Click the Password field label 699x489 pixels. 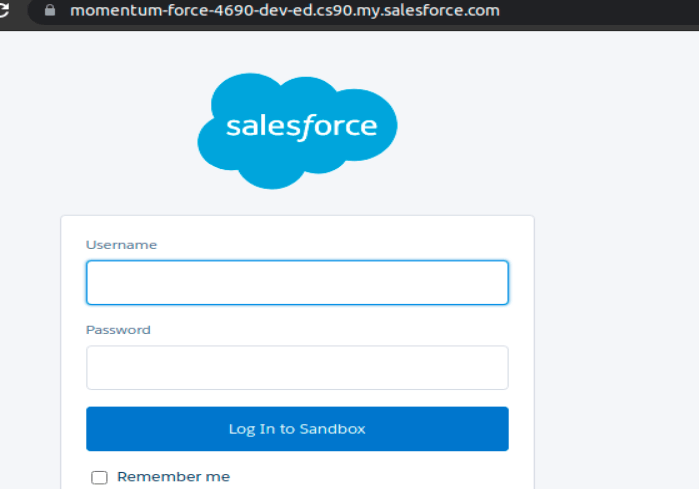click(118, 330)
